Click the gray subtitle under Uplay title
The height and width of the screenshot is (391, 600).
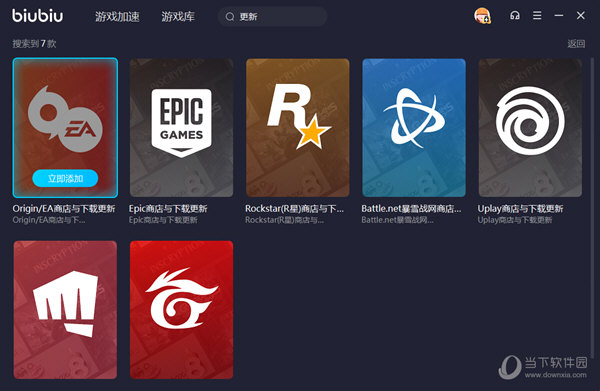pyautogui.click(x=515, y=220)
